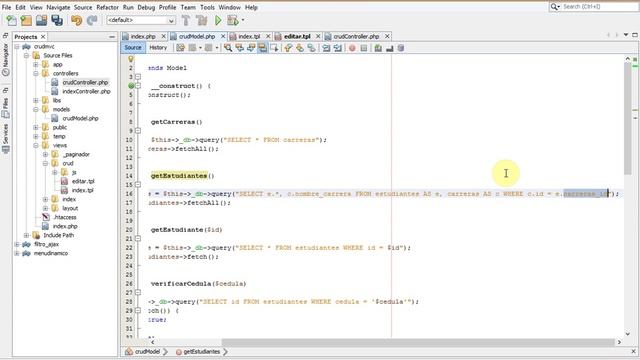This screenshot has height=360, width=640.
Task: Click the Toggle Bookmark editor icon
Action: pos(311,48)
